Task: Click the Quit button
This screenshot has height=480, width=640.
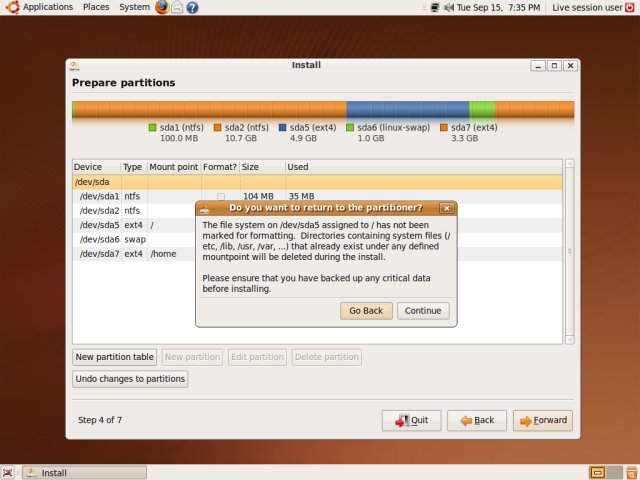Action: coord(411,420)
